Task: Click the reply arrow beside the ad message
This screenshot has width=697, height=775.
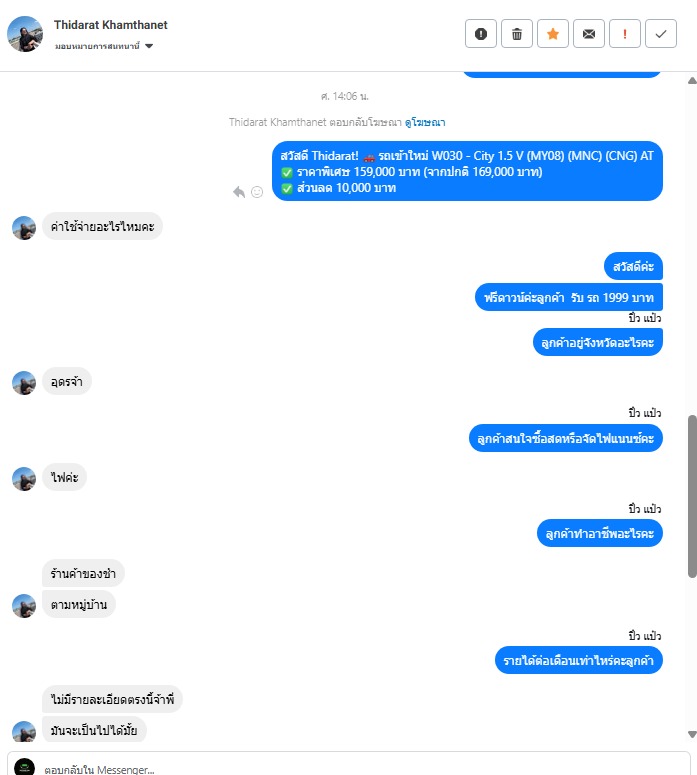Action: point(239,192)
